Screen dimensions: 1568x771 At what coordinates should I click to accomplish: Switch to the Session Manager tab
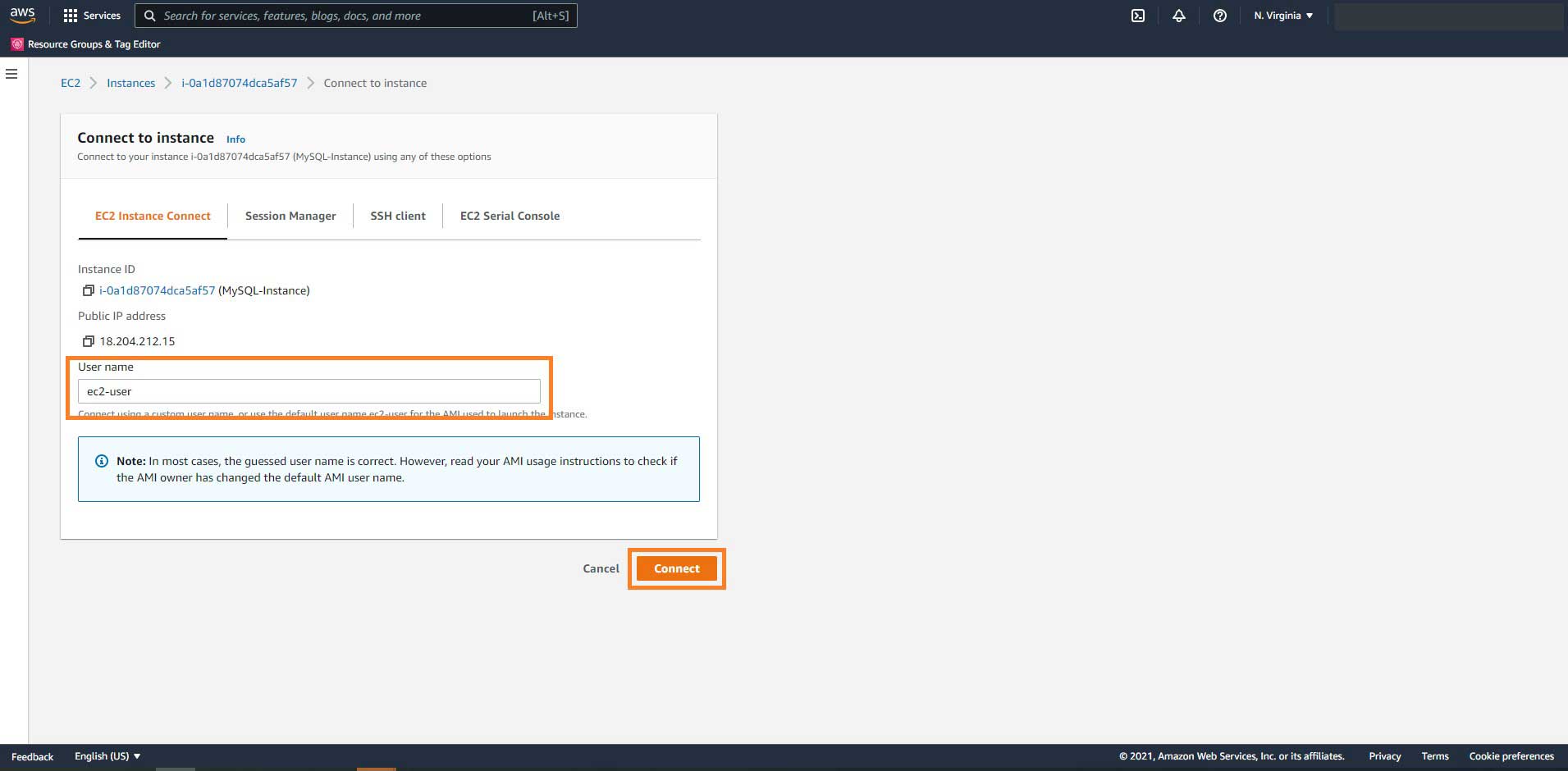(290, 216)
